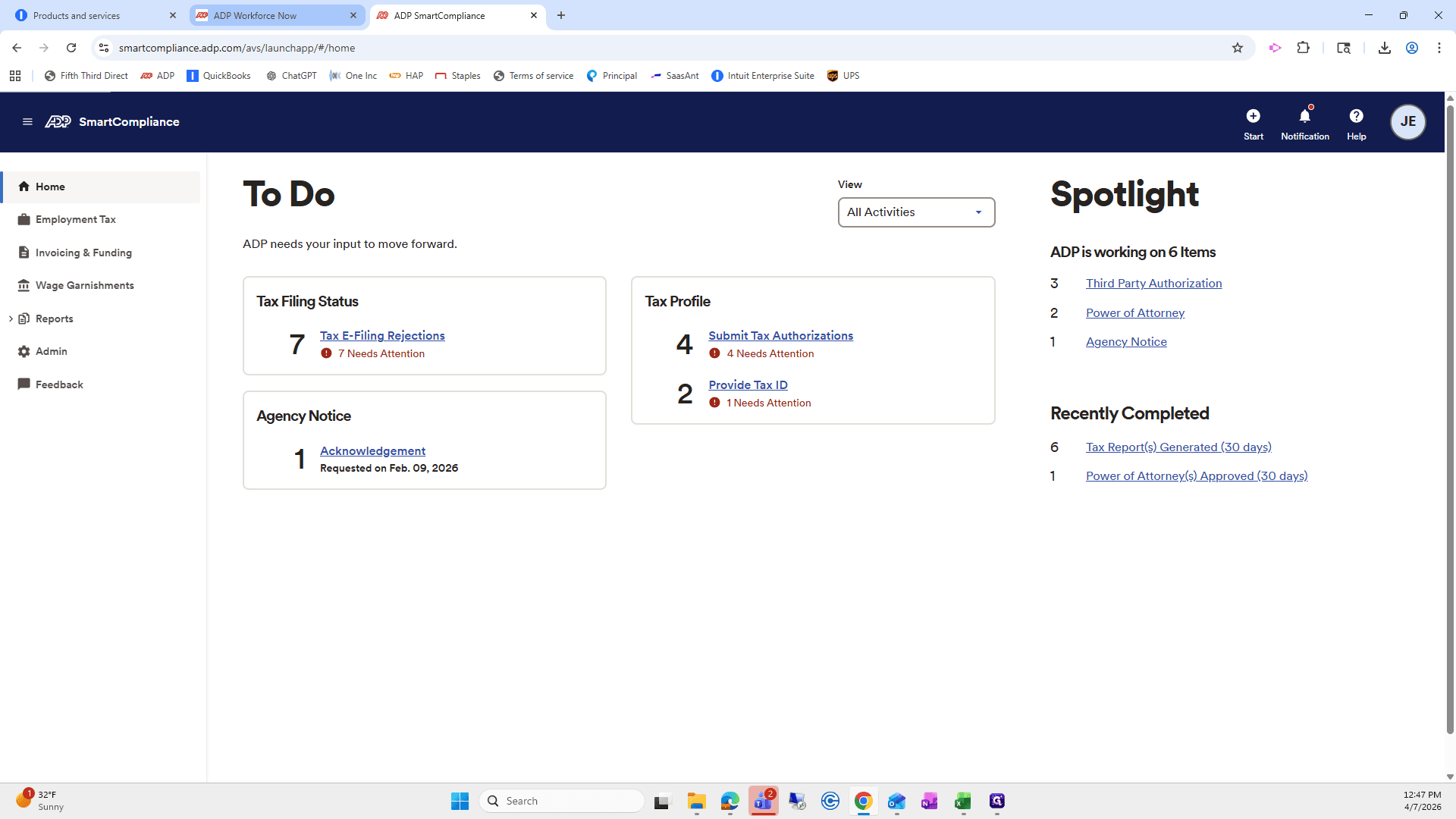Open Agency Notice spotlight link
Screen dimensions: 1456x819
point(1126,341)
